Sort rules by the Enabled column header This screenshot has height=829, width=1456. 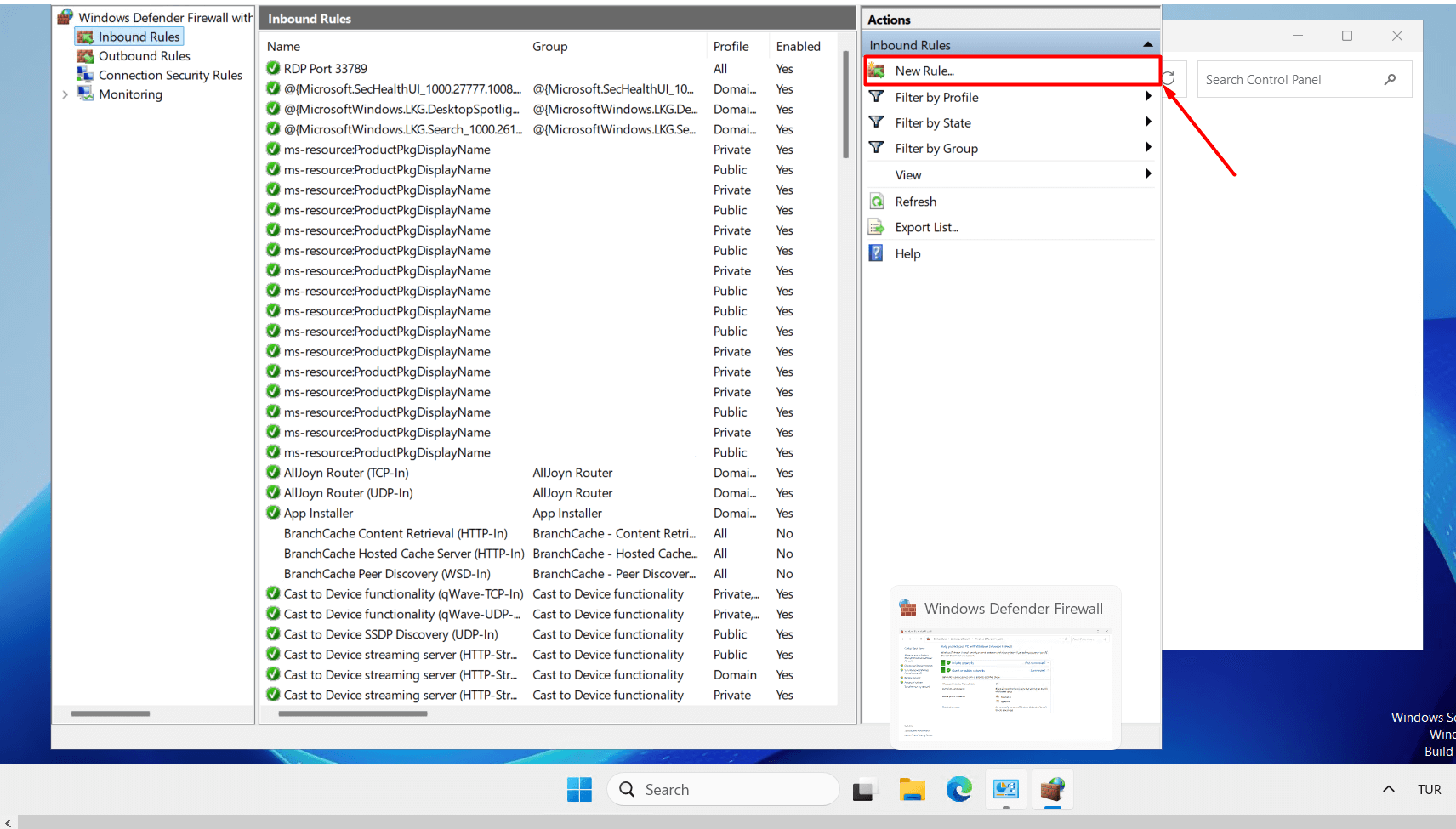tap(798, 47)
